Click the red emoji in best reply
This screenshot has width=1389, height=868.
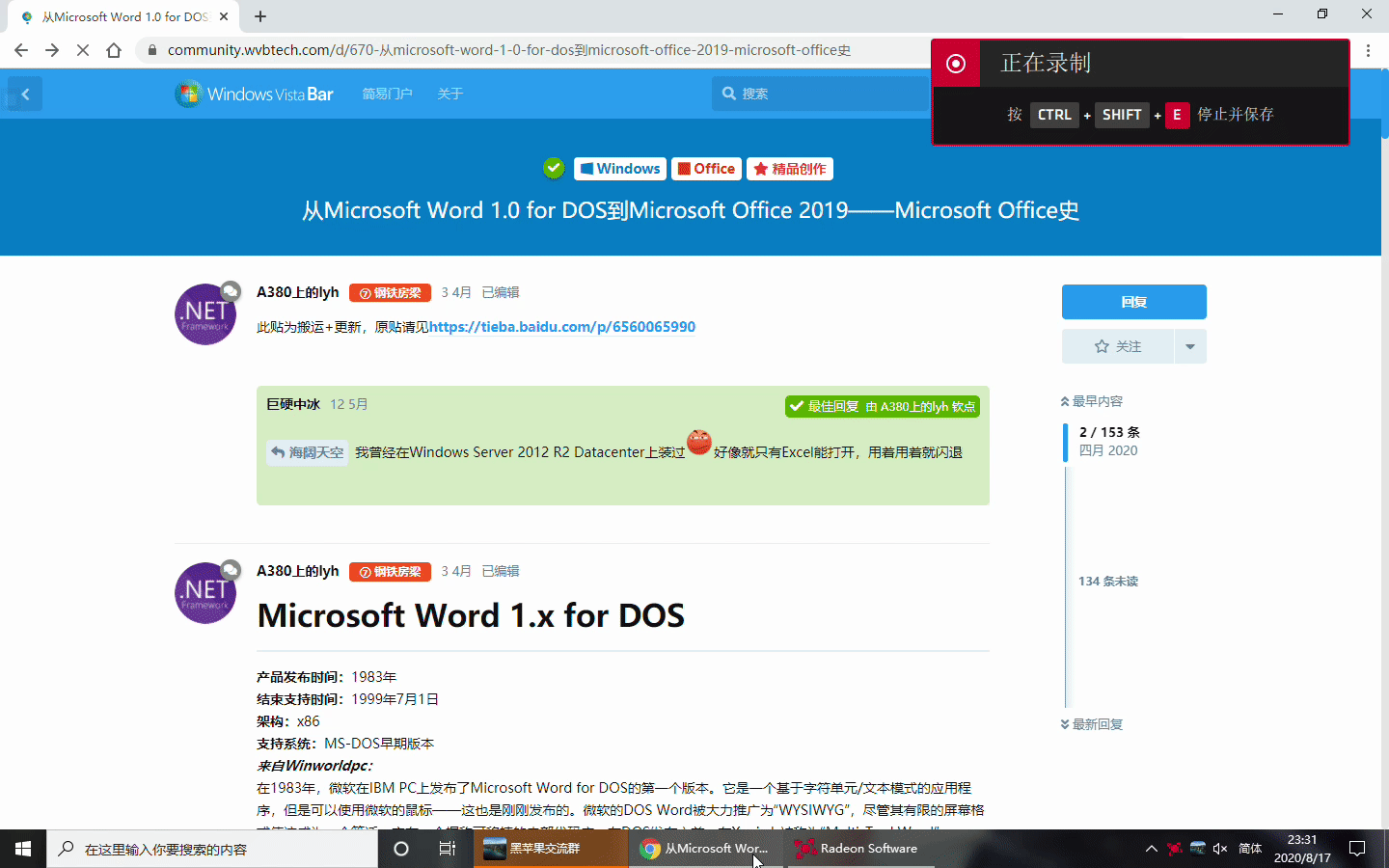(x=699, y=443)
